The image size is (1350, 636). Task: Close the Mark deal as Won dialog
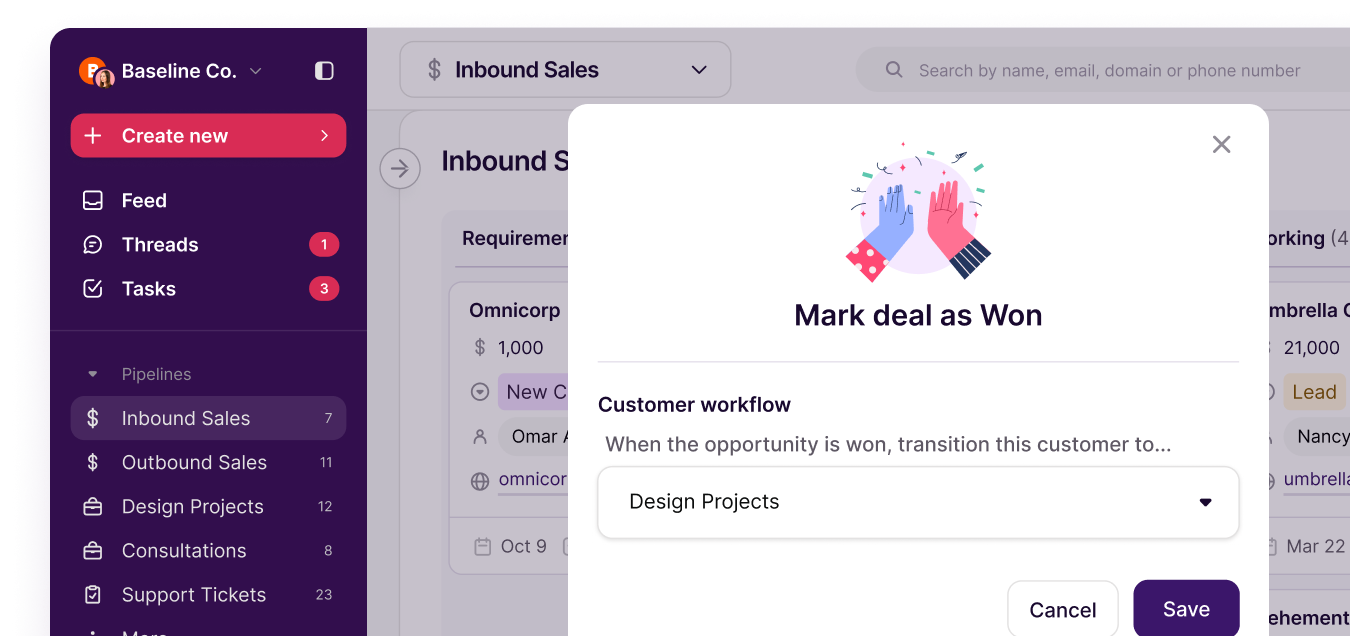pos(1221,144)
